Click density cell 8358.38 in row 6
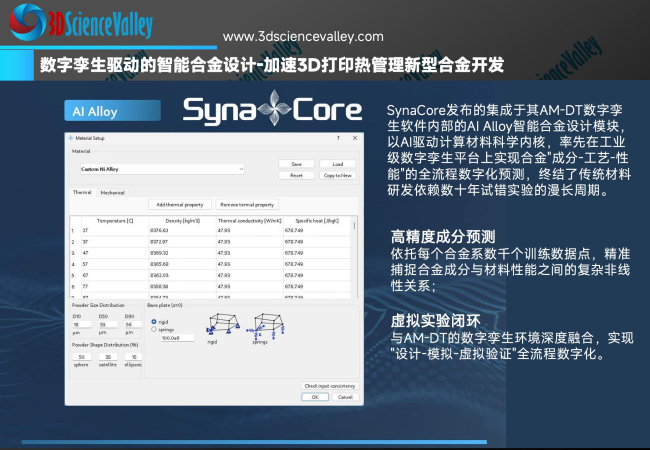Image resolution: width=650 pixels, height=450 pixels. click(182, 286)
